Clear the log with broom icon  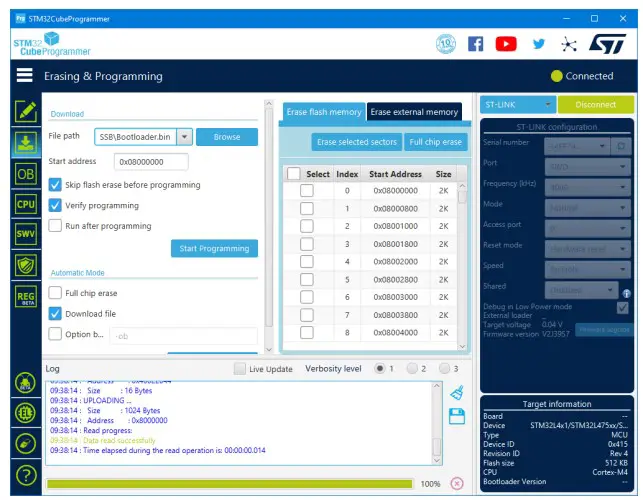click(x=457, y=393)
